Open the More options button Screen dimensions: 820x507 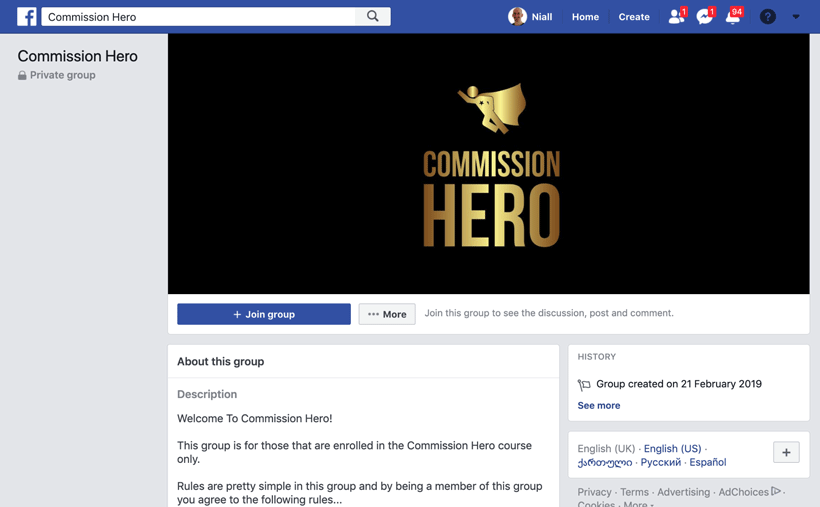387,314
